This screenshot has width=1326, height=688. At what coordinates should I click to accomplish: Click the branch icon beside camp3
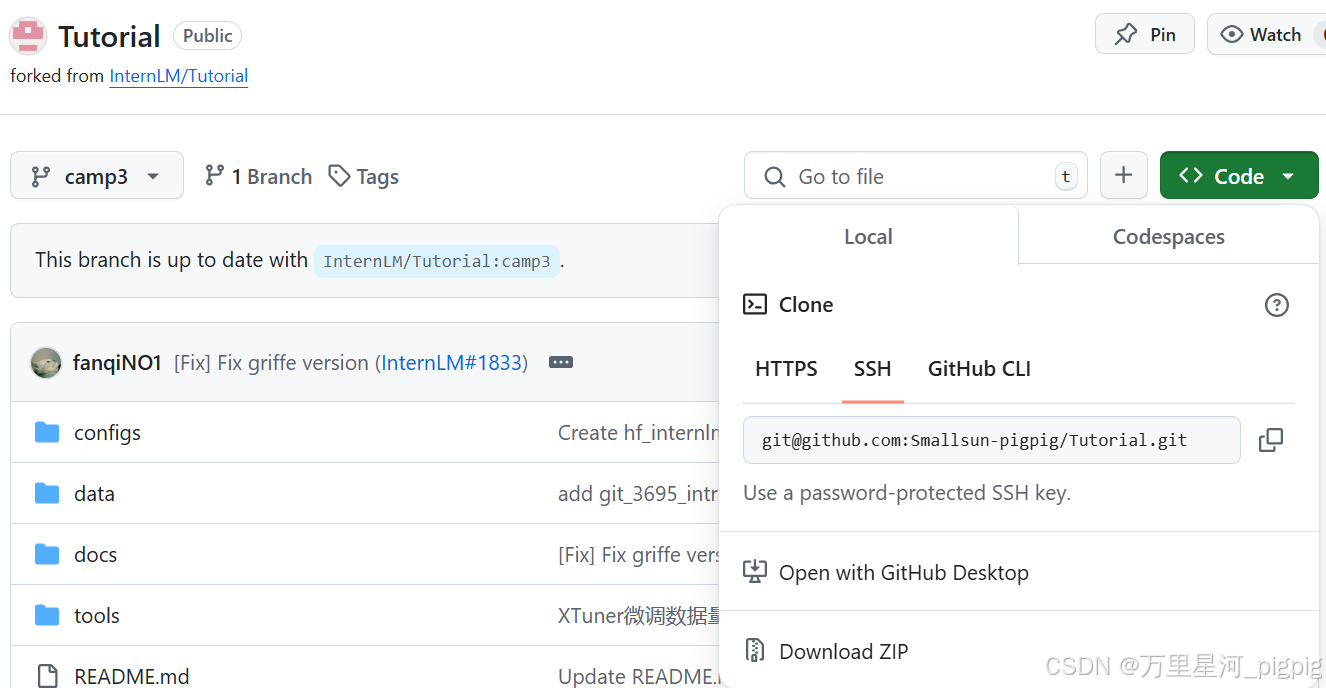pyautogui.click(x=41, y=177)
